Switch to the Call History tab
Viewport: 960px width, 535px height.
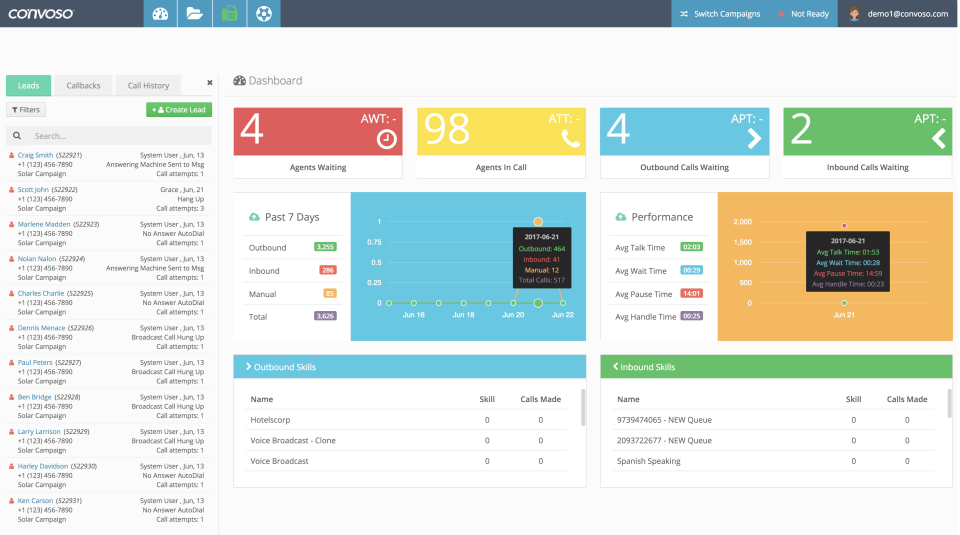click(x=148, y=86)
